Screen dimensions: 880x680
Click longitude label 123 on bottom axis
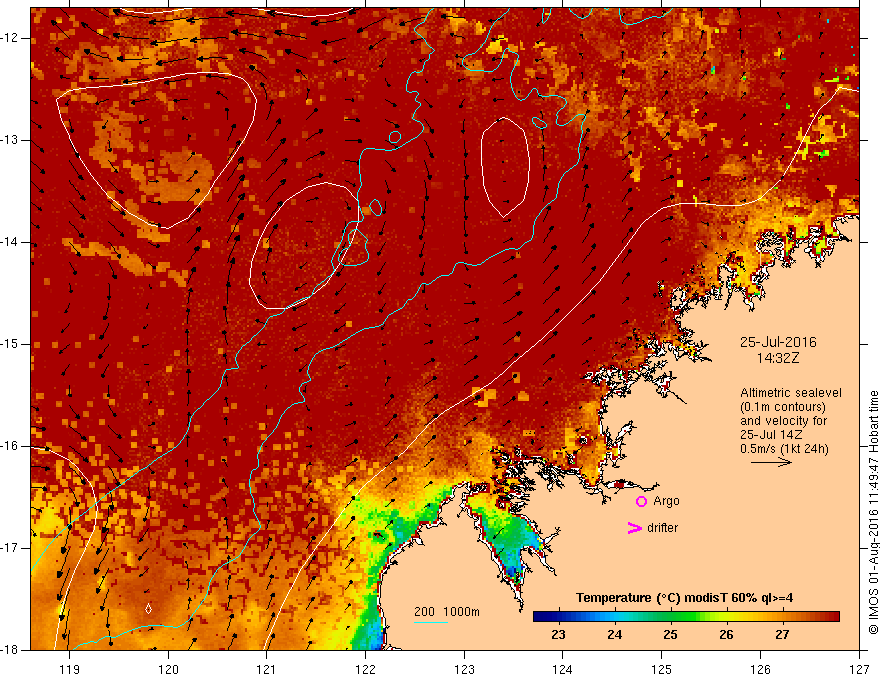coord(464,669)
